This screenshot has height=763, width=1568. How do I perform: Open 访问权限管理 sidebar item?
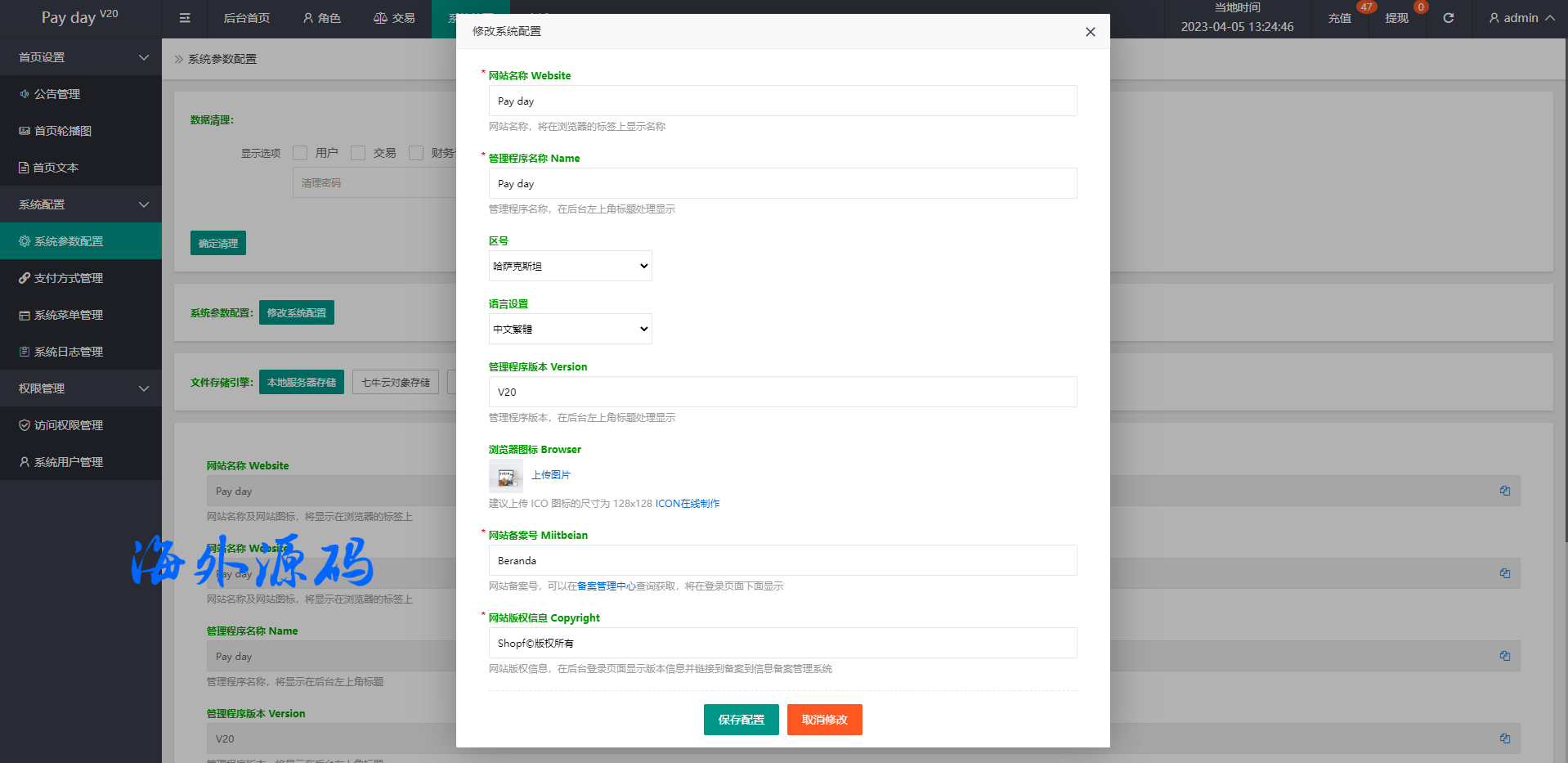pos(69,425)
